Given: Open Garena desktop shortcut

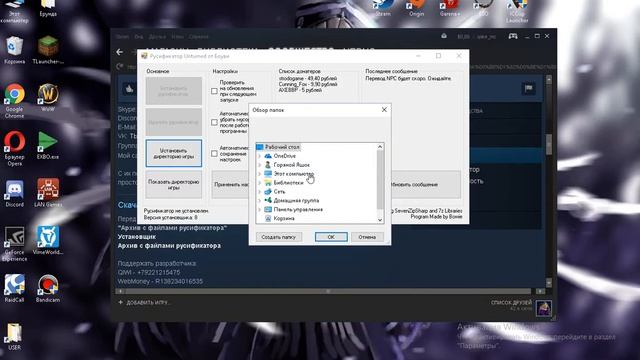Looking at the screenshot, I should [450, 8].
